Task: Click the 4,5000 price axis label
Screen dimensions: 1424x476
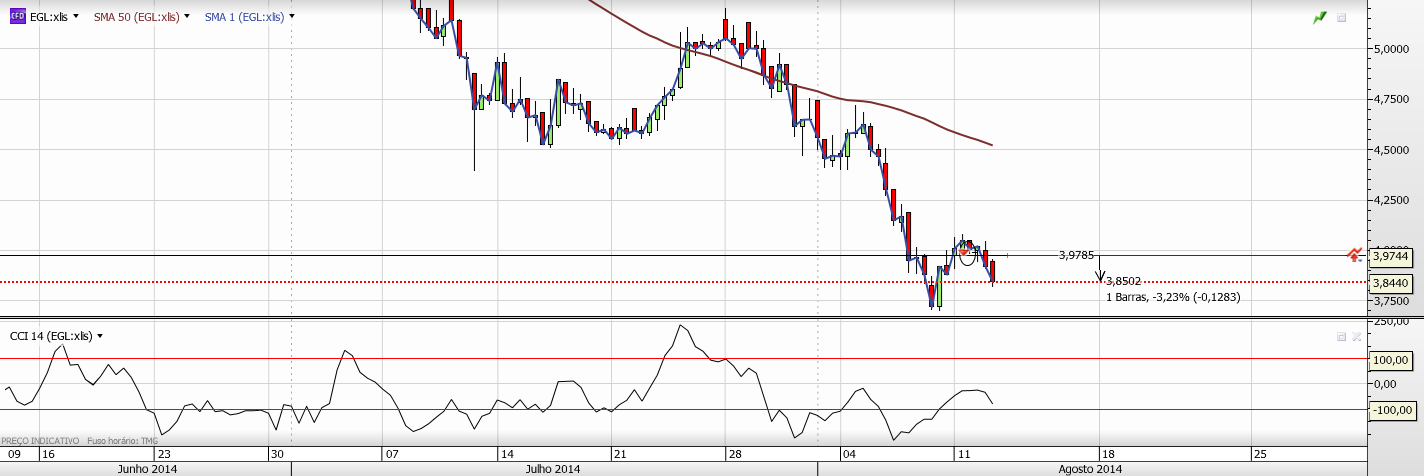Action: [x=1391, y=150]
